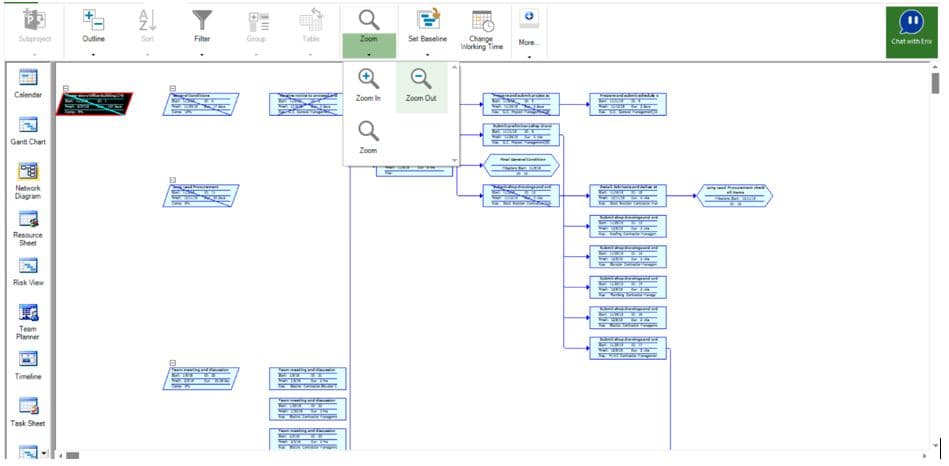The image size is (949, 466).
Task: Click the horizontal scrollbar left arrow
Action: pyautogui.click(x=60, y=455)
